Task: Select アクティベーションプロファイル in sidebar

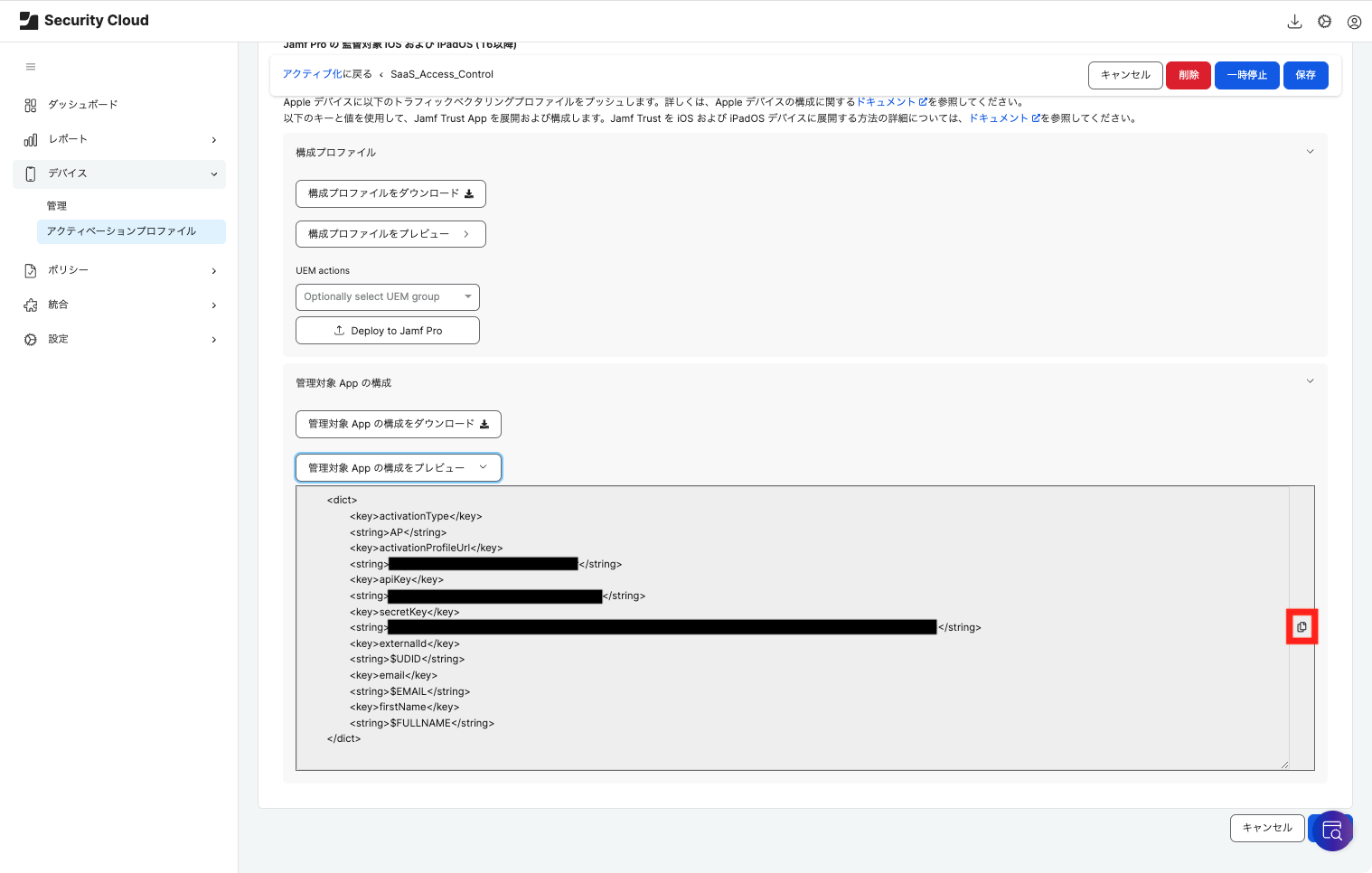Action: [x=131, y=231]
